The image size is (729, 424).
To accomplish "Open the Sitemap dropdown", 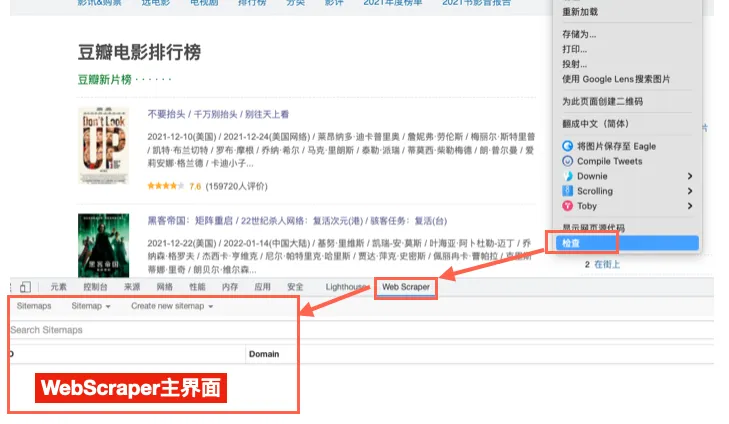I will [x=91, y=306].
